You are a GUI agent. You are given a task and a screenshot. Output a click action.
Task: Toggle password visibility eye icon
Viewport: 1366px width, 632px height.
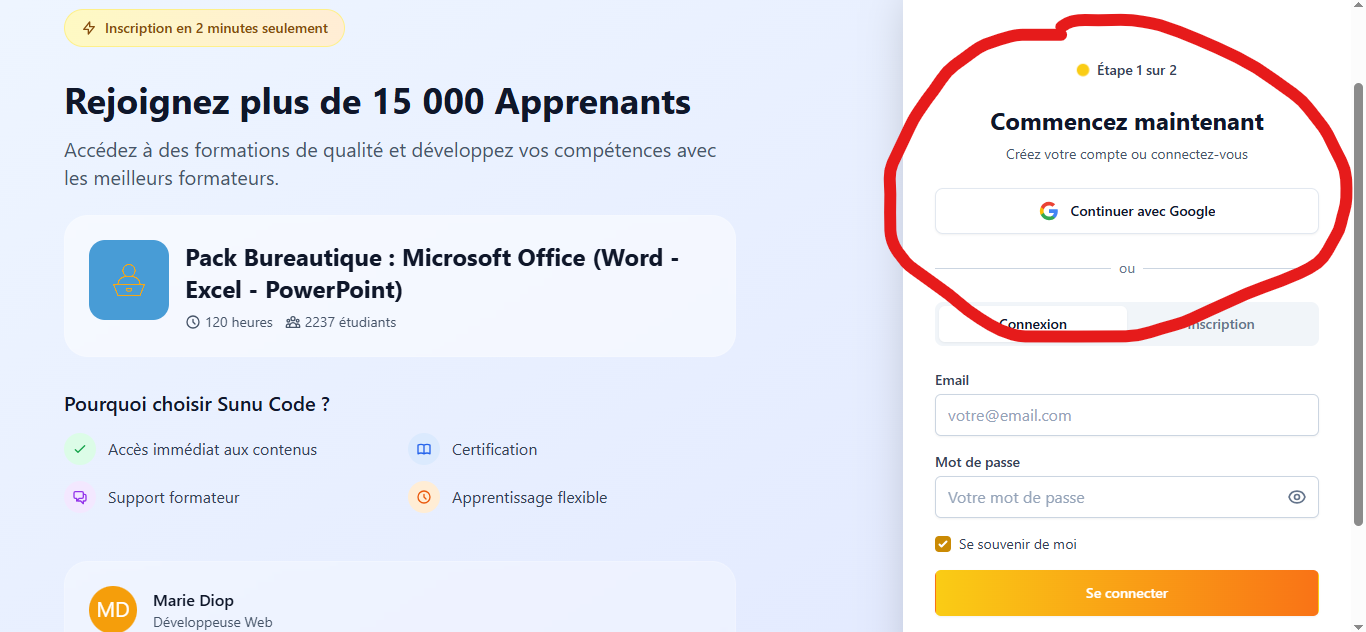coord(1297,497)
